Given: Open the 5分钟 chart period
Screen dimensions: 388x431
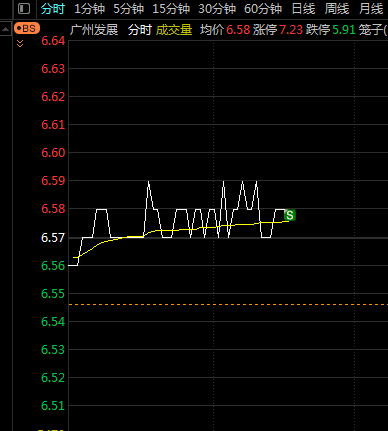Looking at the screenshot, I should pyautogui.click(x=129, y=9).
